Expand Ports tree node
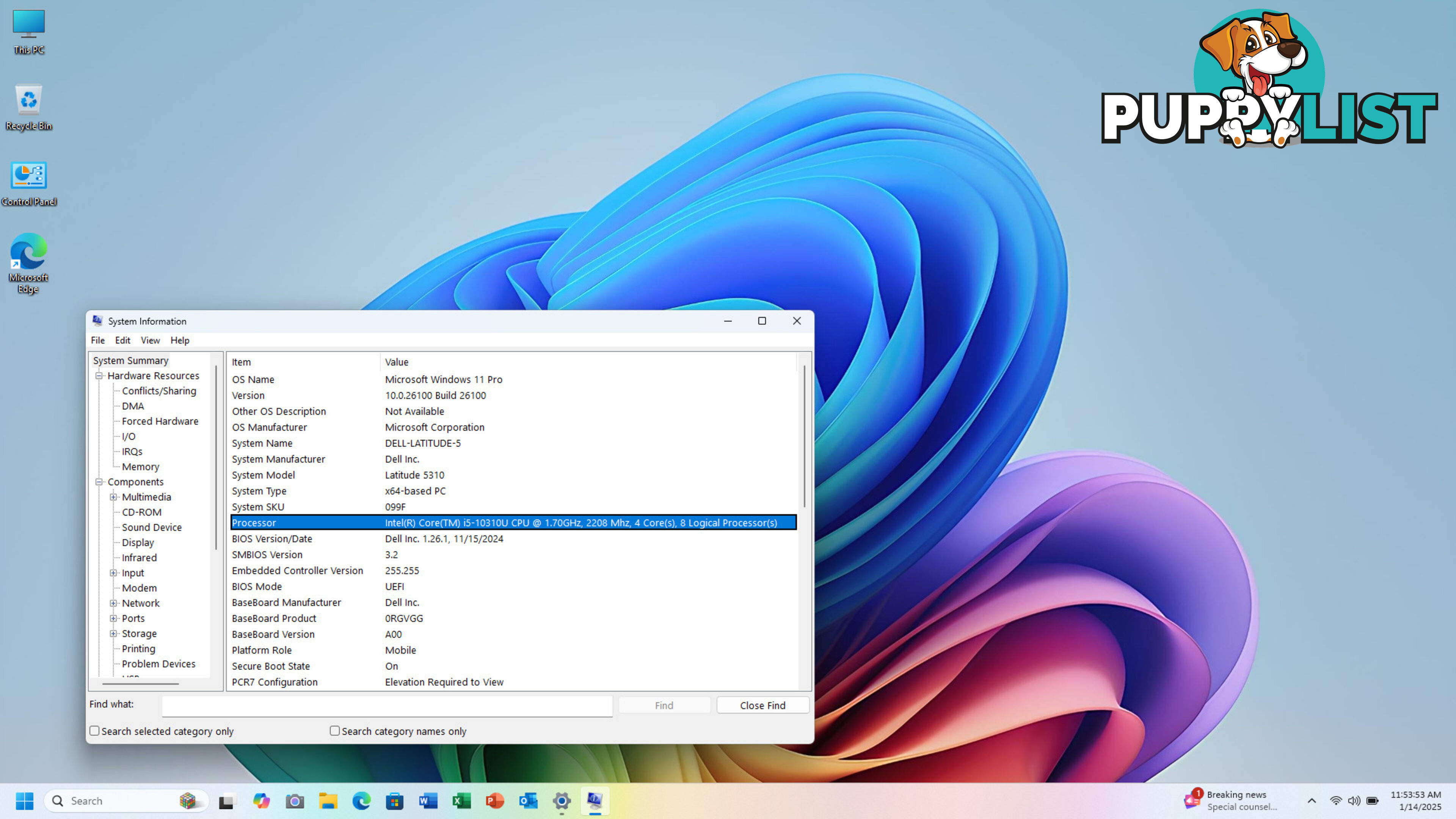Viewport: 1456px width, 819px height. [114, 619]
